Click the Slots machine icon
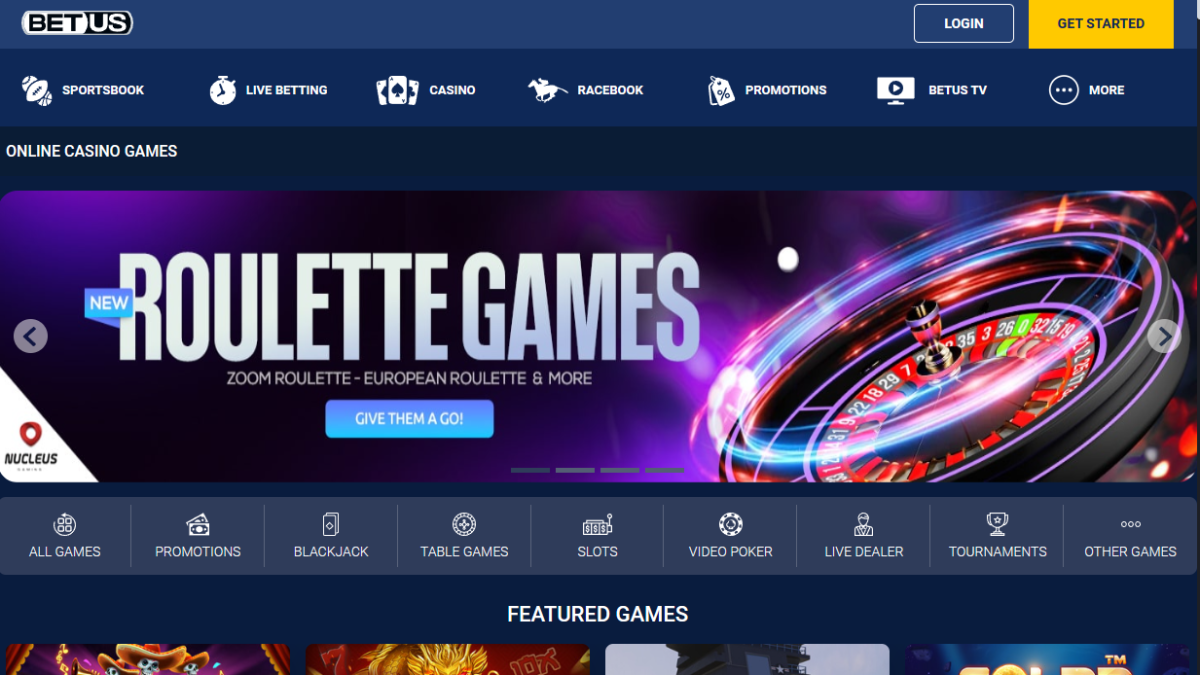Image resolution: width=1200 pixels, height=675 pixels. click(597, 525)
